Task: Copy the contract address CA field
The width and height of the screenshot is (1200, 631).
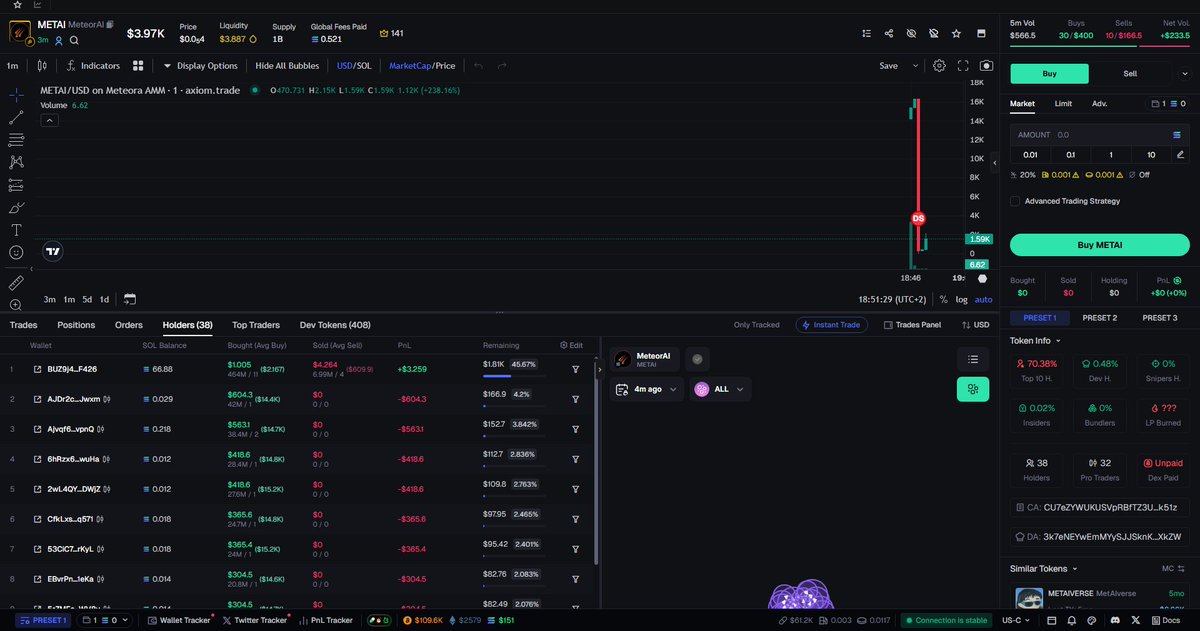Action: (1100, 507)
